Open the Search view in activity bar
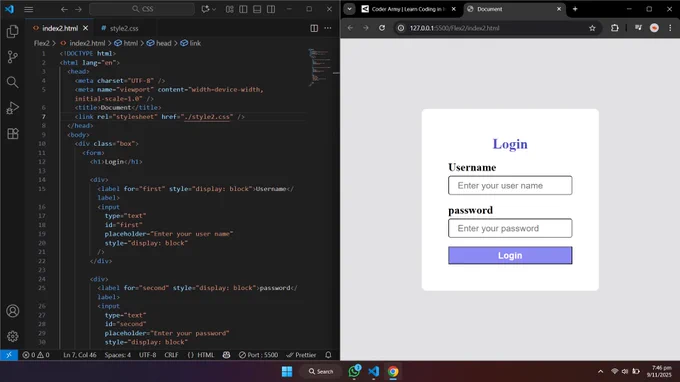 (x=13, y=82)
